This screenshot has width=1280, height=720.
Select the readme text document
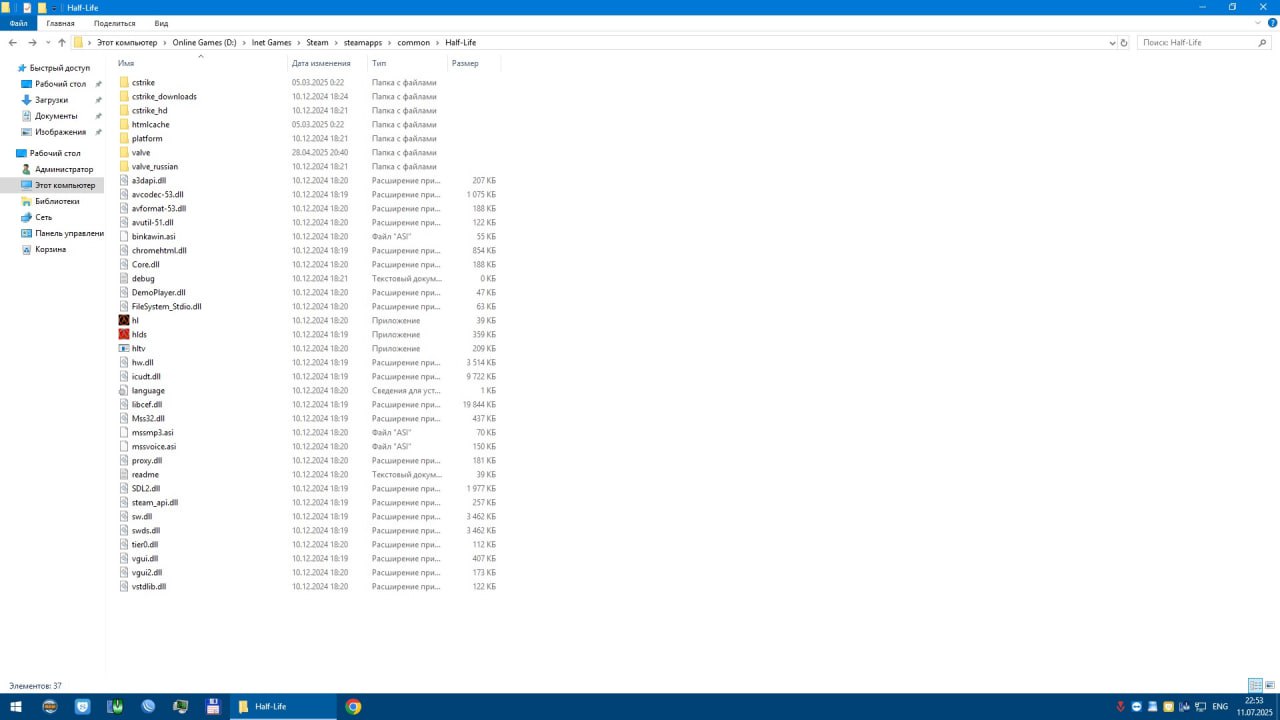pyautogui.click(x=145, y=474)
